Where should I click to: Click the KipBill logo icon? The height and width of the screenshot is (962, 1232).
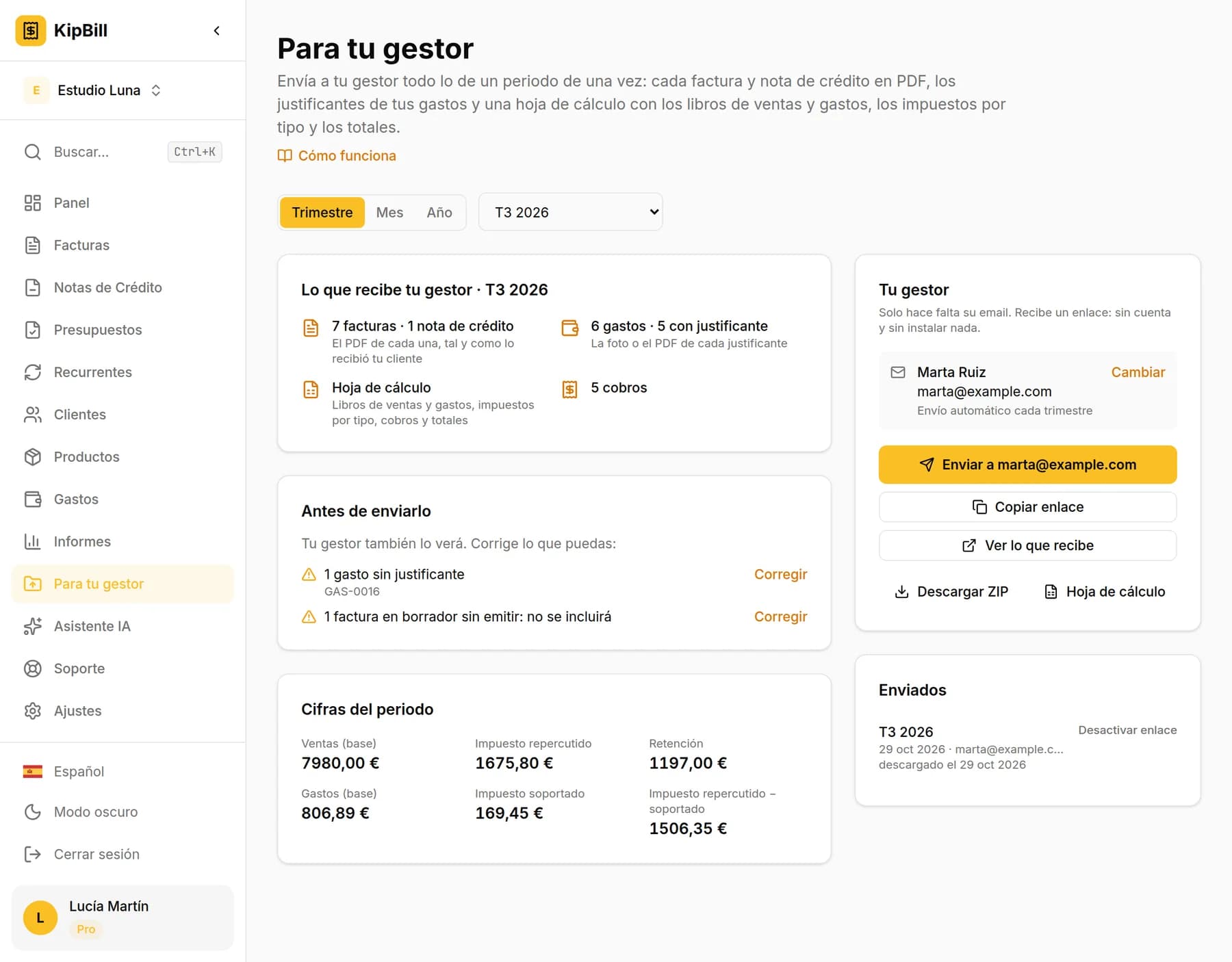tap(31, 31)
